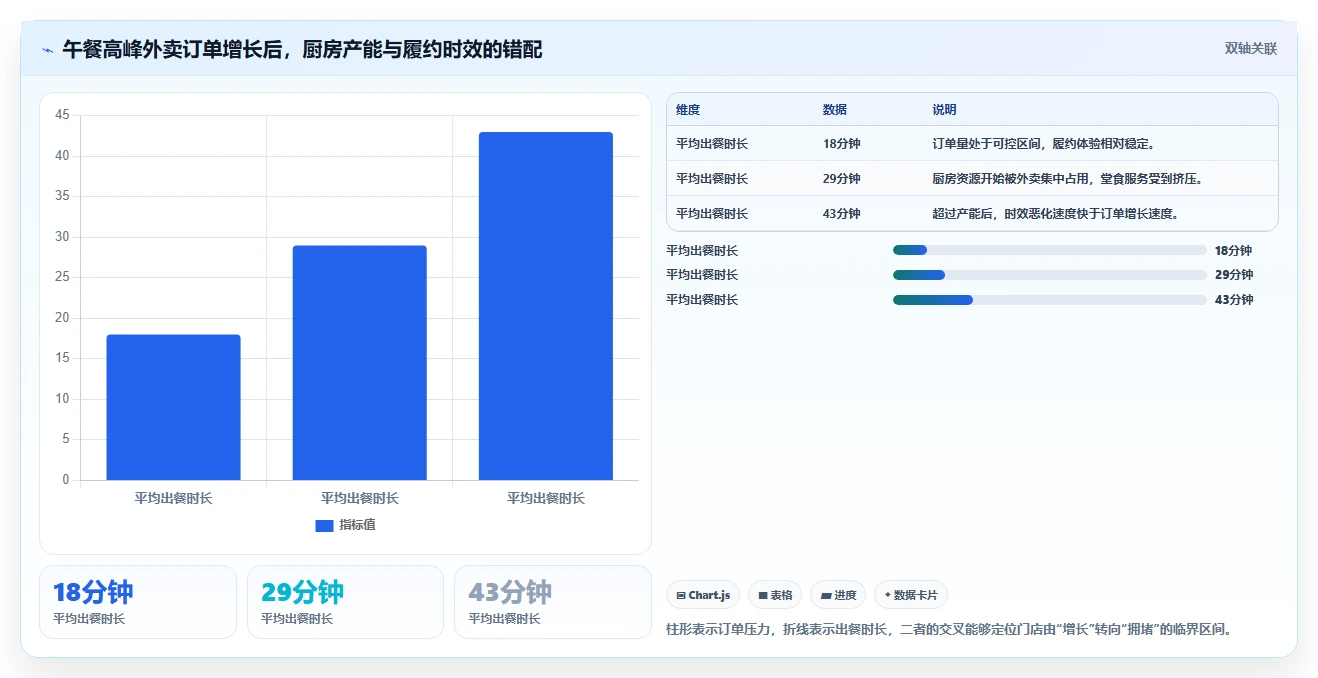Select the teal 29分钟 stat card

[345, 602]
